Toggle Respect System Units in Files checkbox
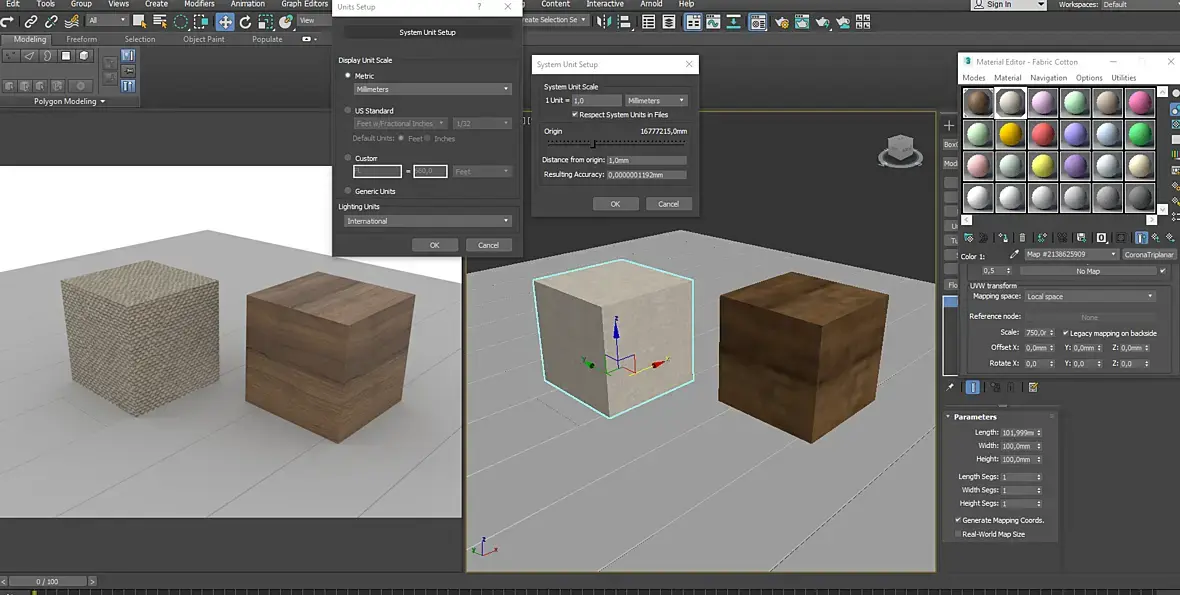The image size is (1180, 595). click(575, 115)
